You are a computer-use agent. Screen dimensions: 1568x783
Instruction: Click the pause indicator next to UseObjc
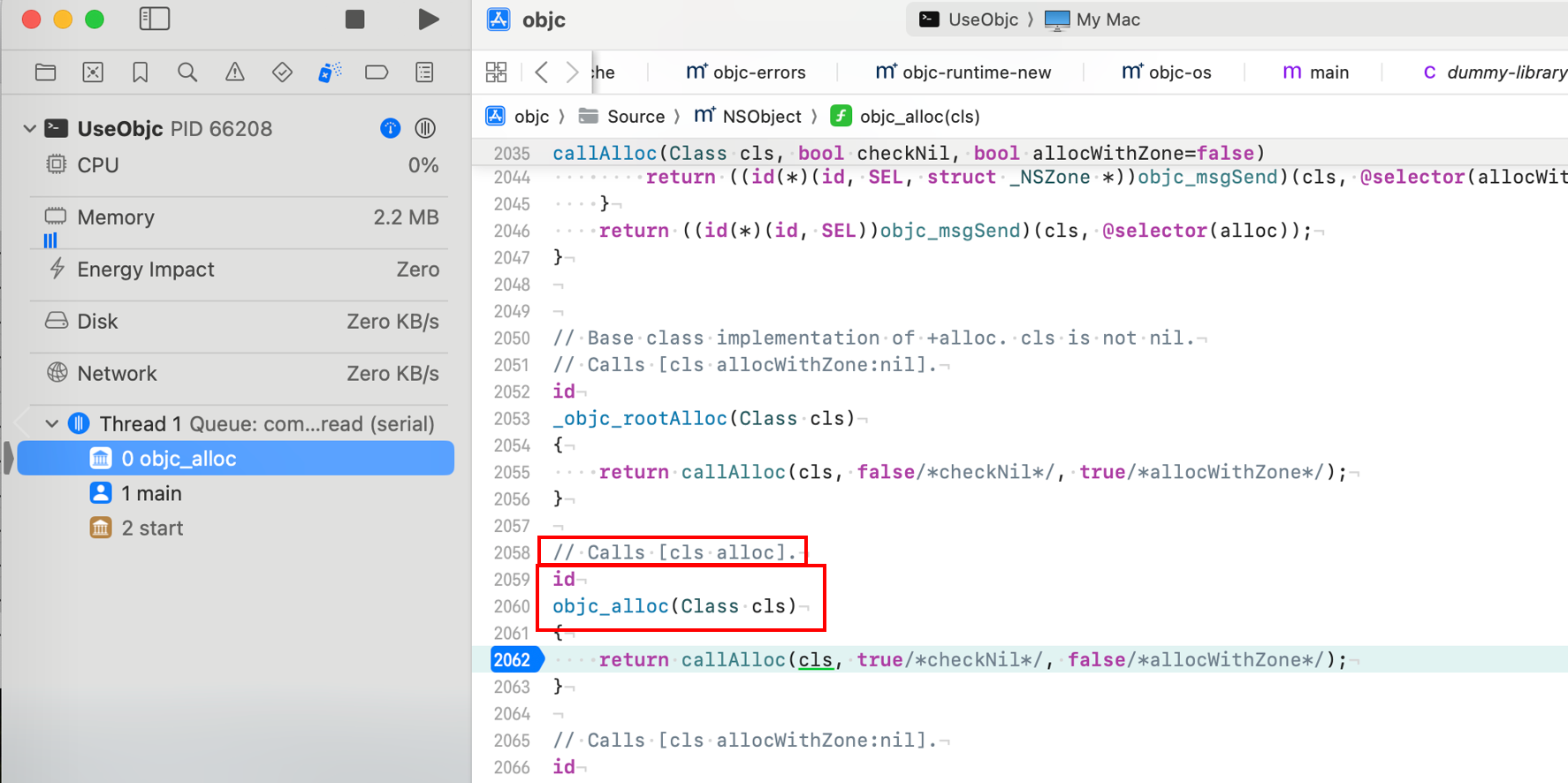pos(425,129)
